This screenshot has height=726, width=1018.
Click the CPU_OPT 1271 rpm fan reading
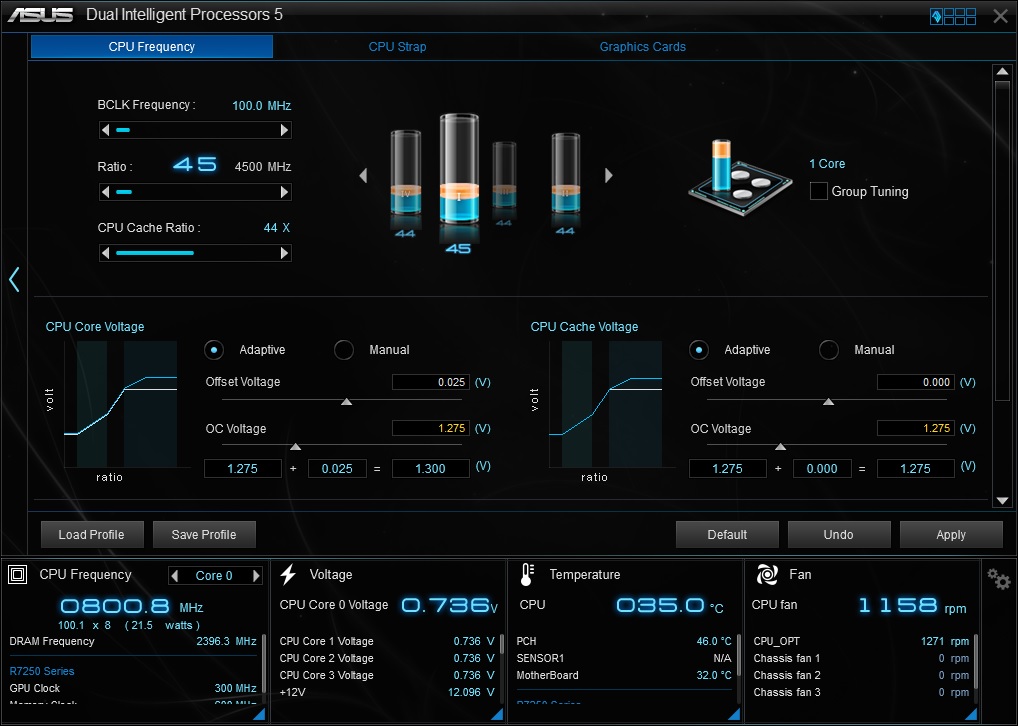(x=945, y=641)
